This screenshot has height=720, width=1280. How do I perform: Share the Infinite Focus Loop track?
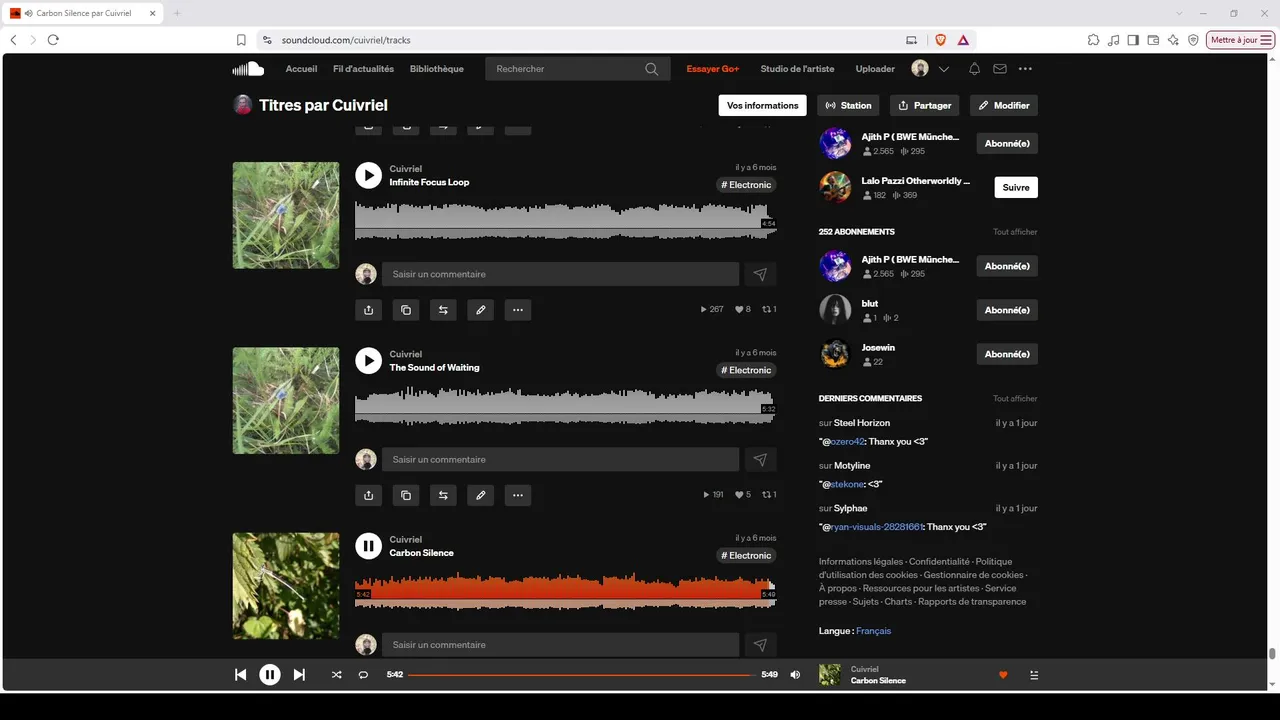click(368, 310)
